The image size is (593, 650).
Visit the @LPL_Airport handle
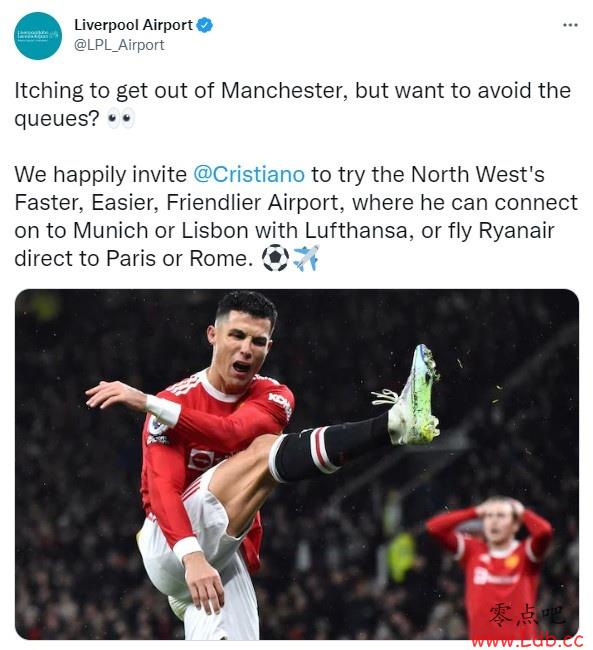[119, 45]
